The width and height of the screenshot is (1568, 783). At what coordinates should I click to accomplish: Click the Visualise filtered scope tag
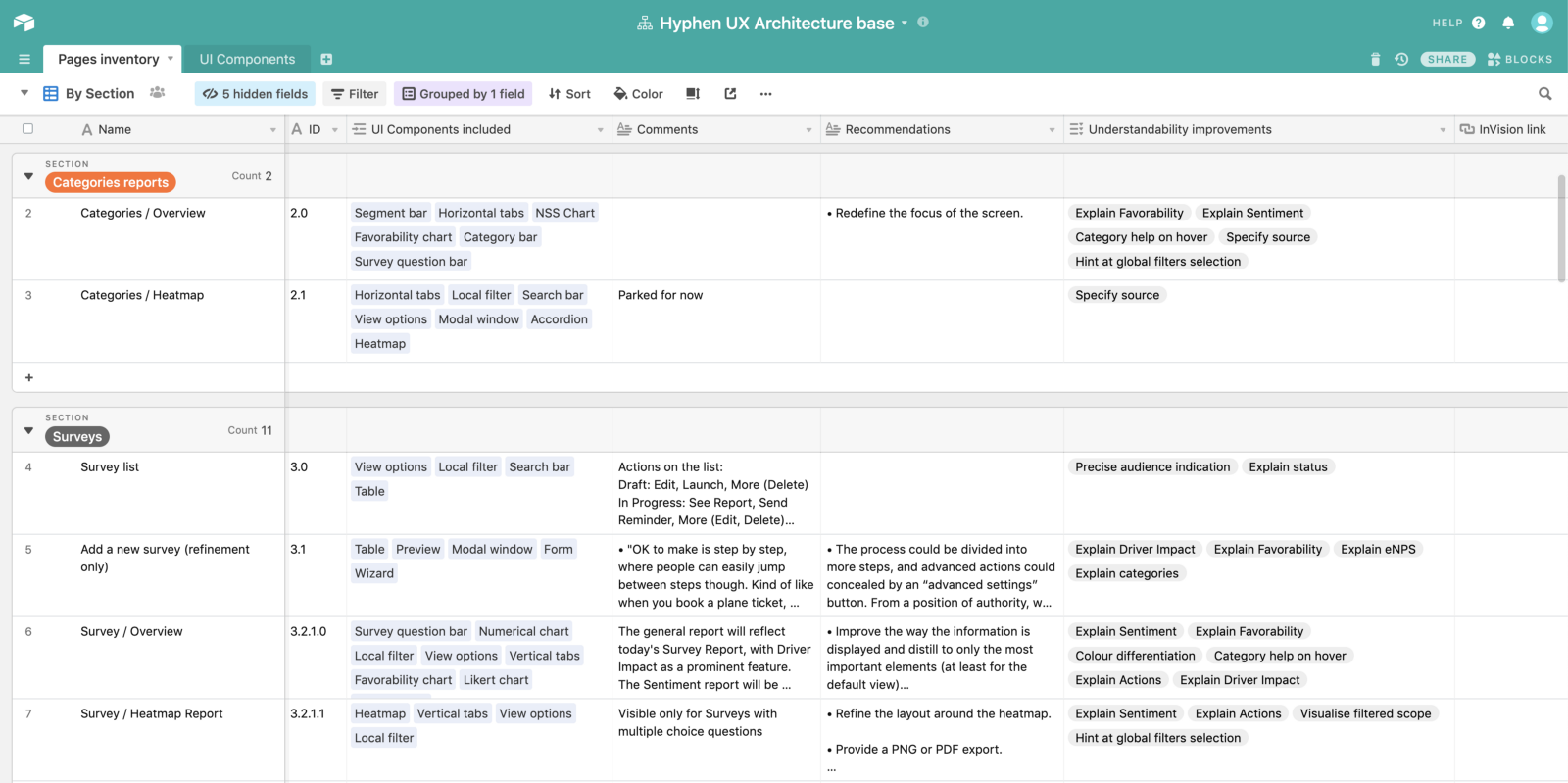pos(1365,713)
